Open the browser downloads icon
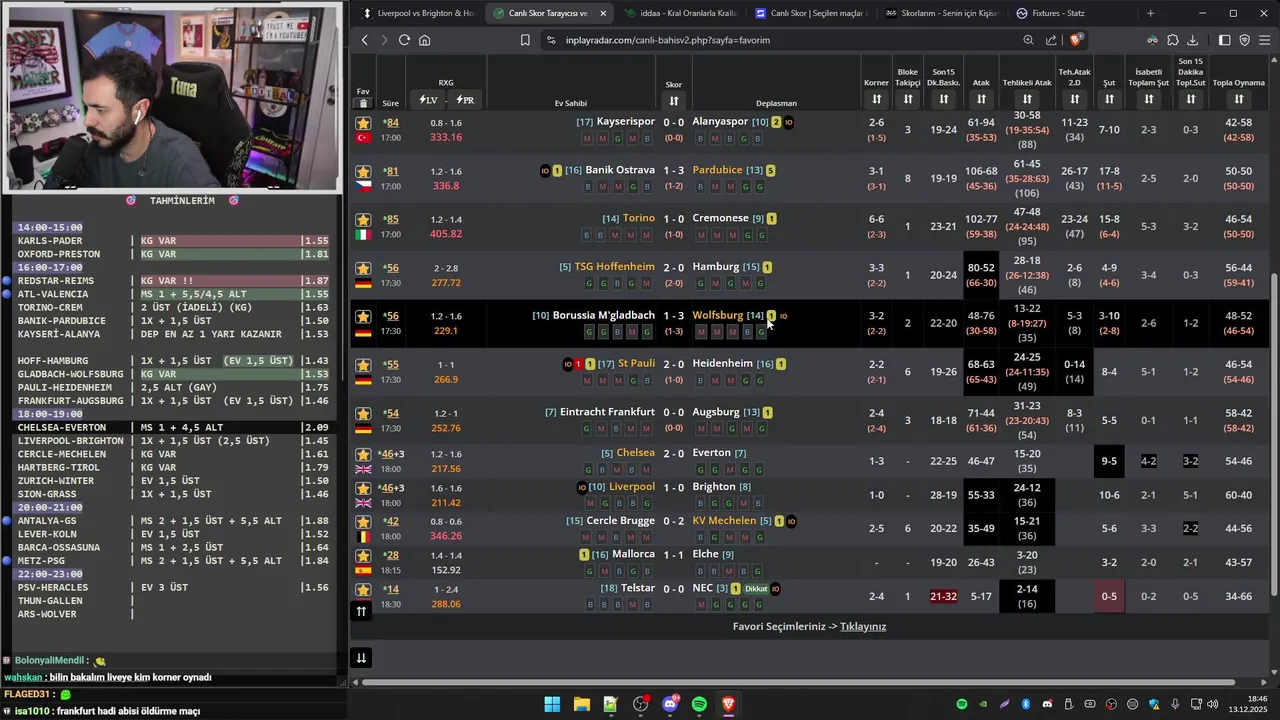1280x720 pixels. (1192, 40)
